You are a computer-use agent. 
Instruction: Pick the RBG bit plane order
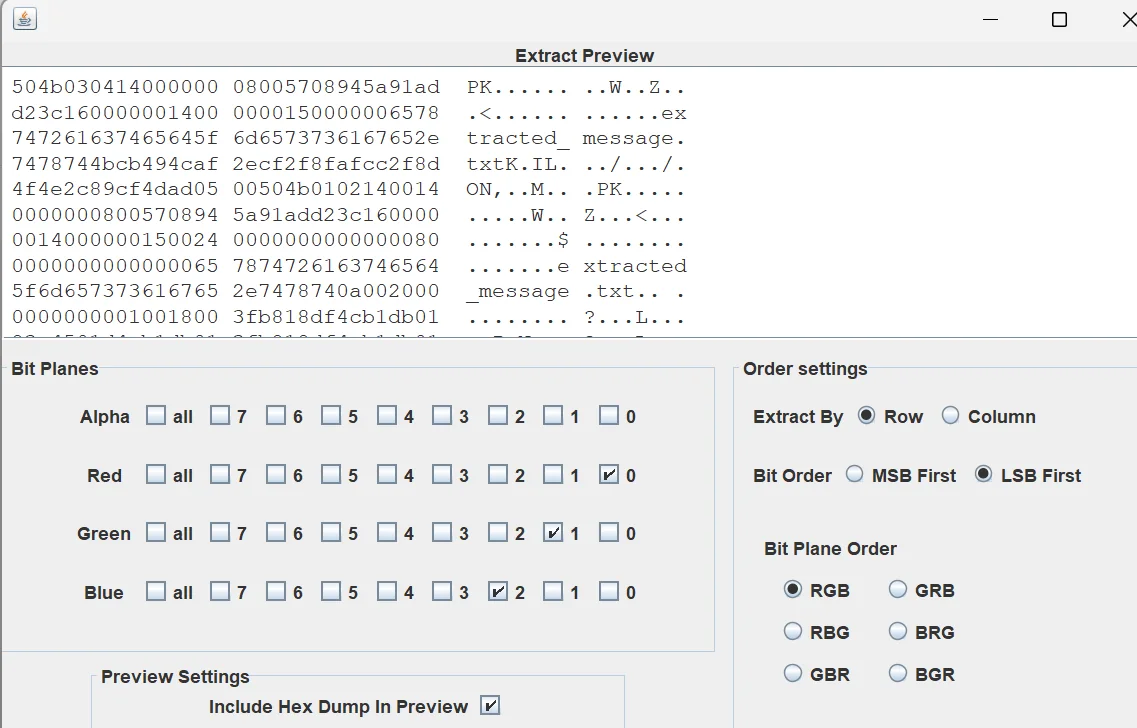(793, 632)
